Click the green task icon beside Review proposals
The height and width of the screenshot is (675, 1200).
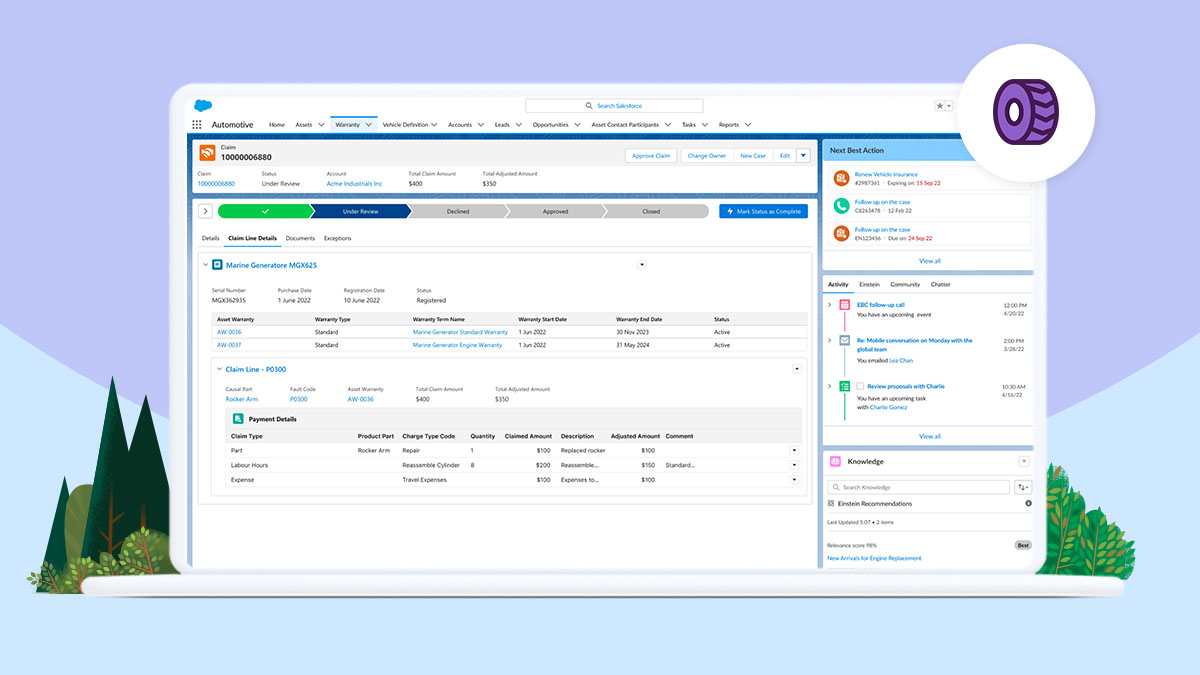point(846,386)
